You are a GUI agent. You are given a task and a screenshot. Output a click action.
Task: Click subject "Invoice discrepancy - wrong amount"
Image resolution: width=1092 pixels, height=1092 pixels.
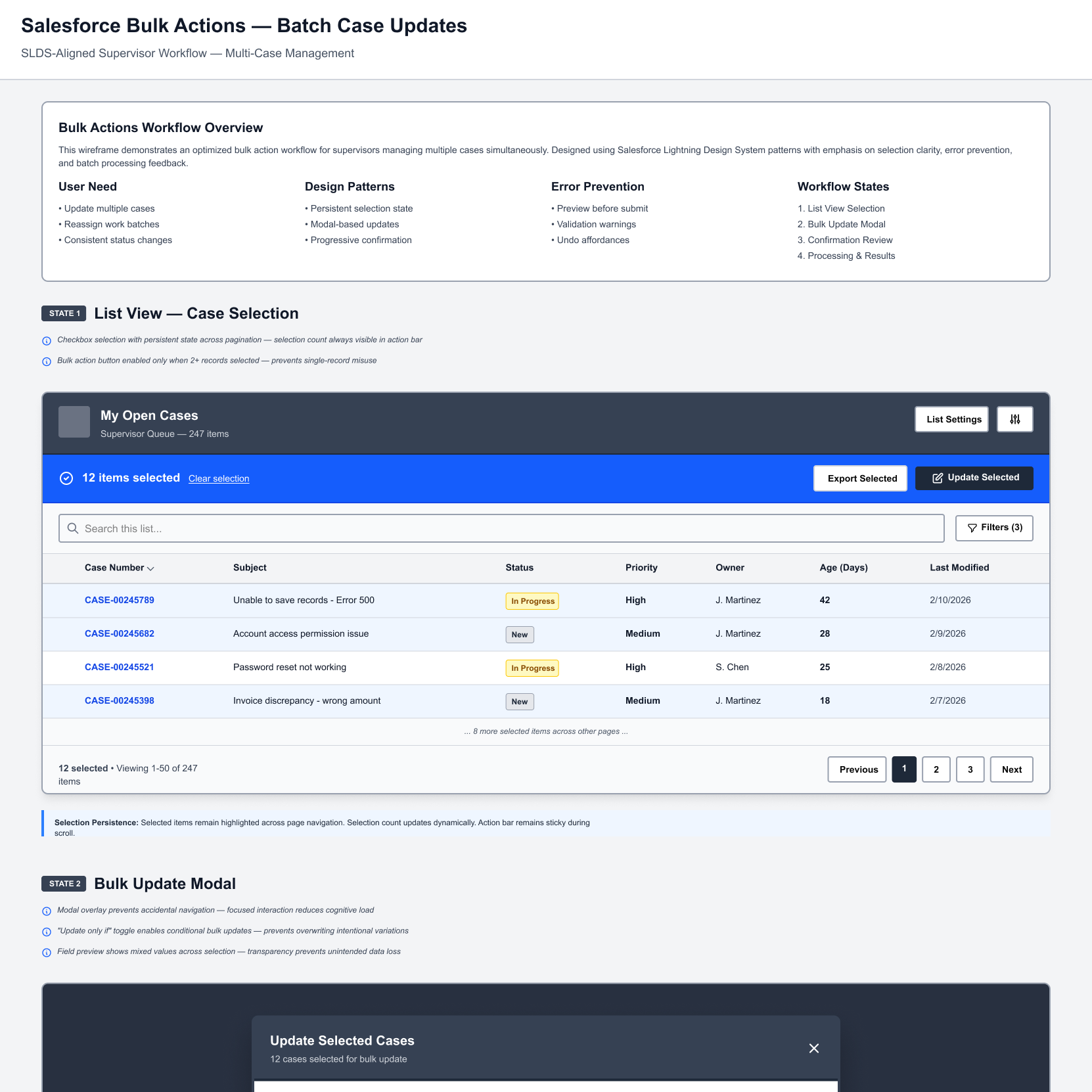pyautogui.click(x=307, y=700)
